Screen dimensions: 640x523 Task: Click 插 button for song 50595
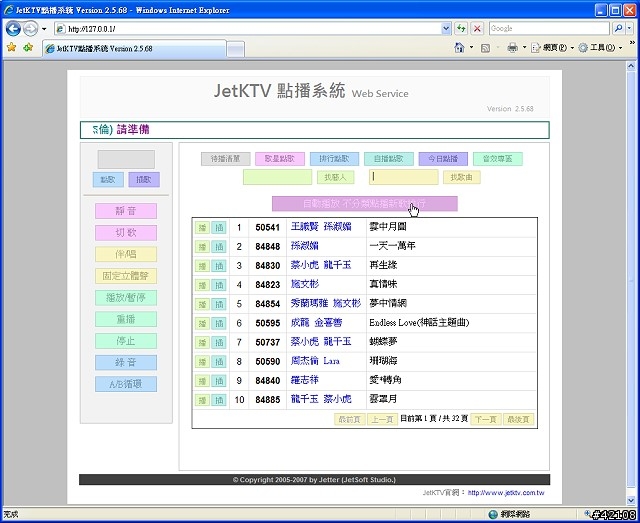tap(219, 323)
